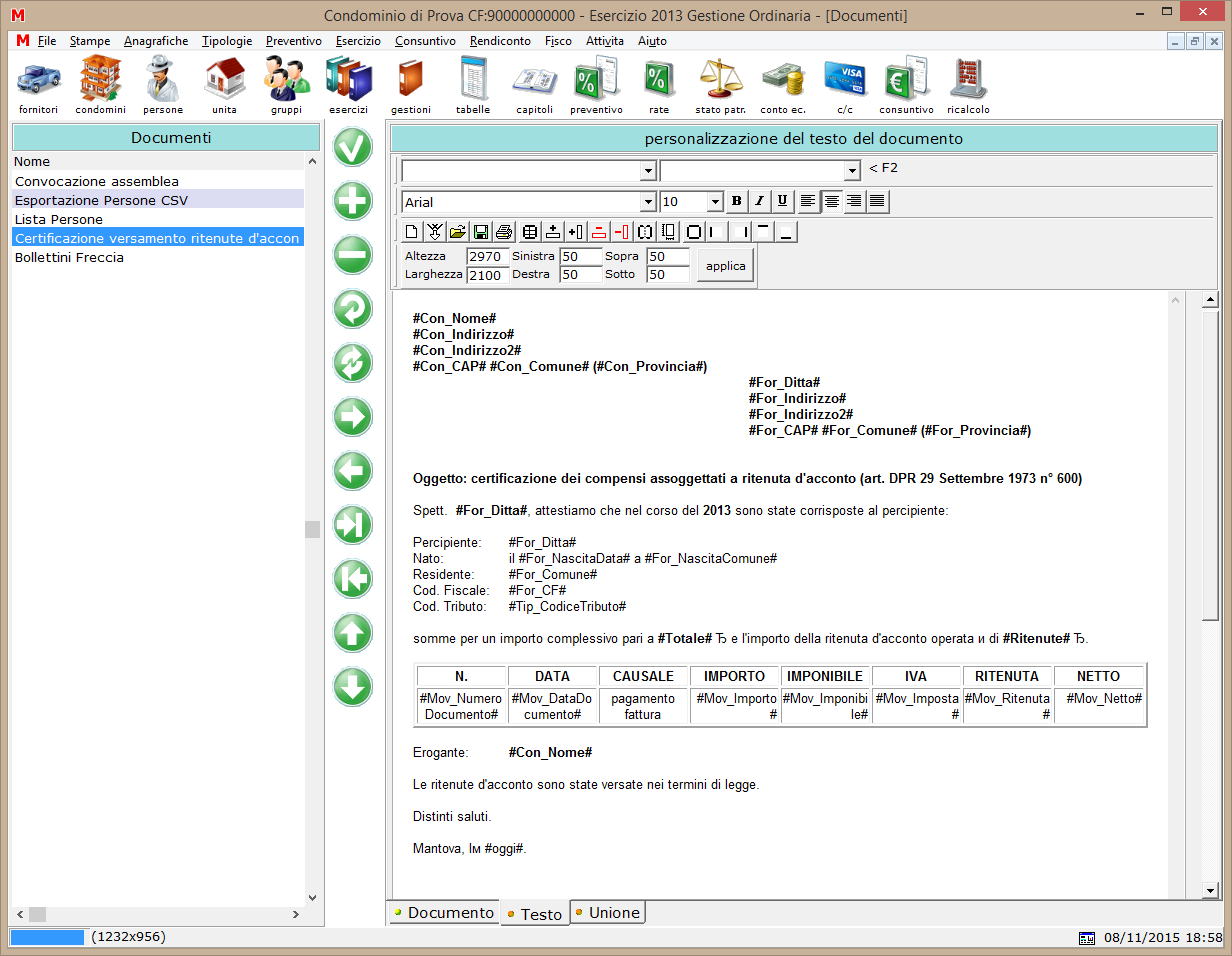1232x956 pixels.
Task: Expand the first empty field dropdown
Action: (647, 171)
